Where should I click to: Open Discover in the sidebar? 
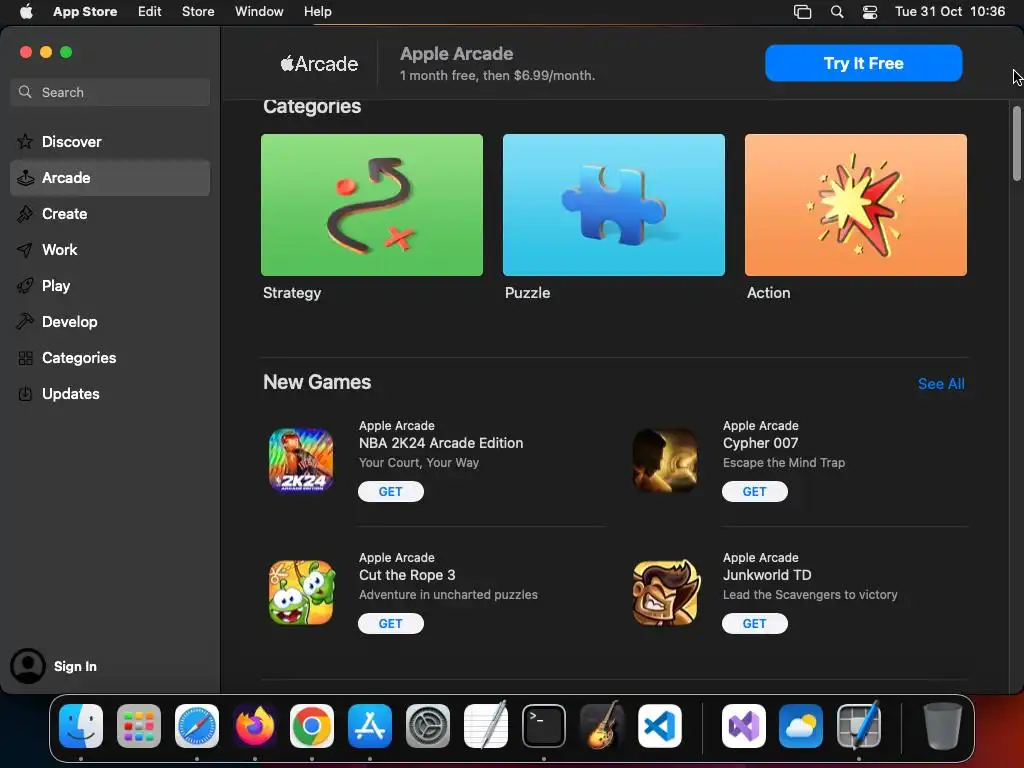click(110, 142)
